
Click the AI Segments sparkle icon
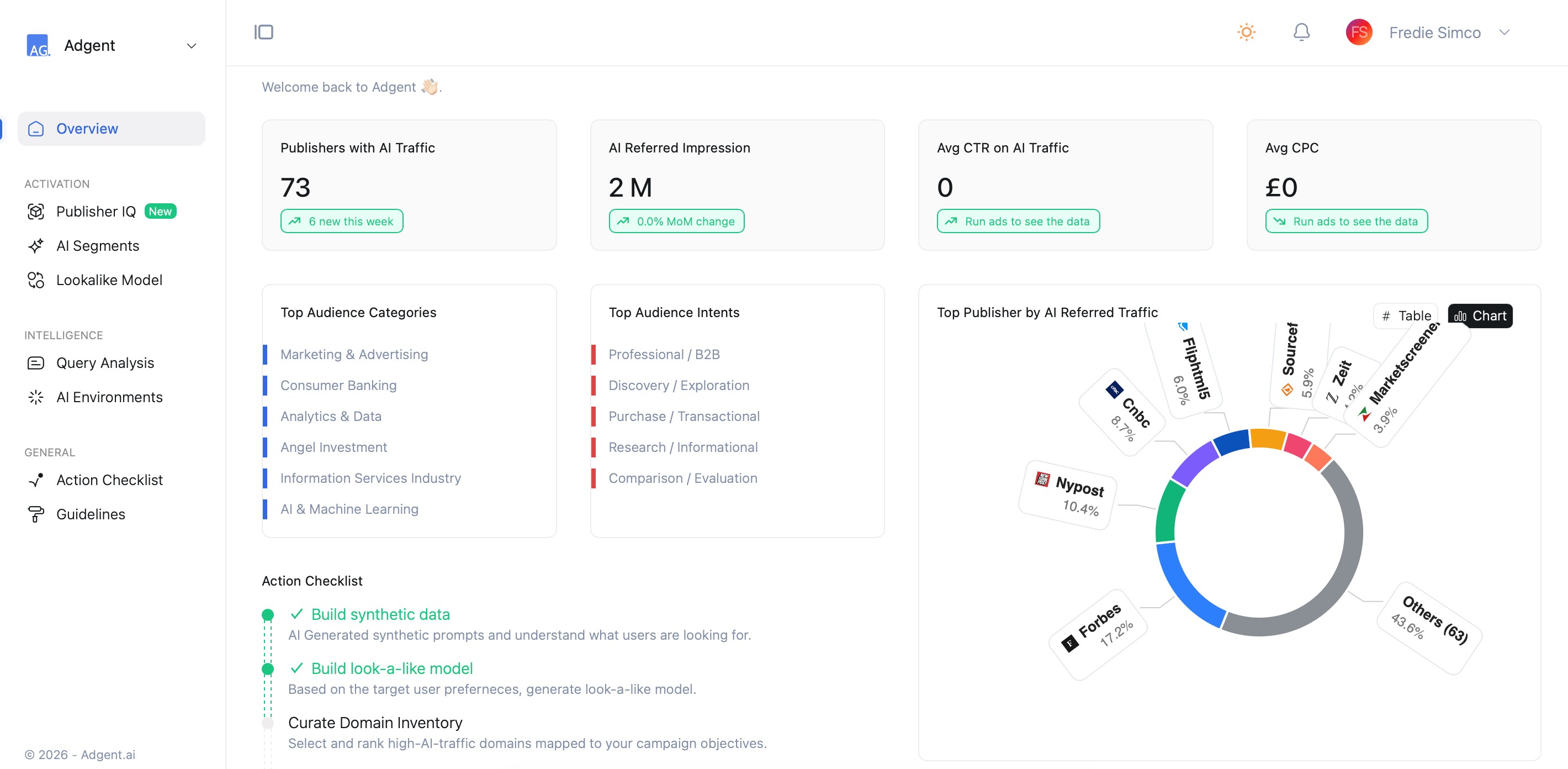click(36, 245)
